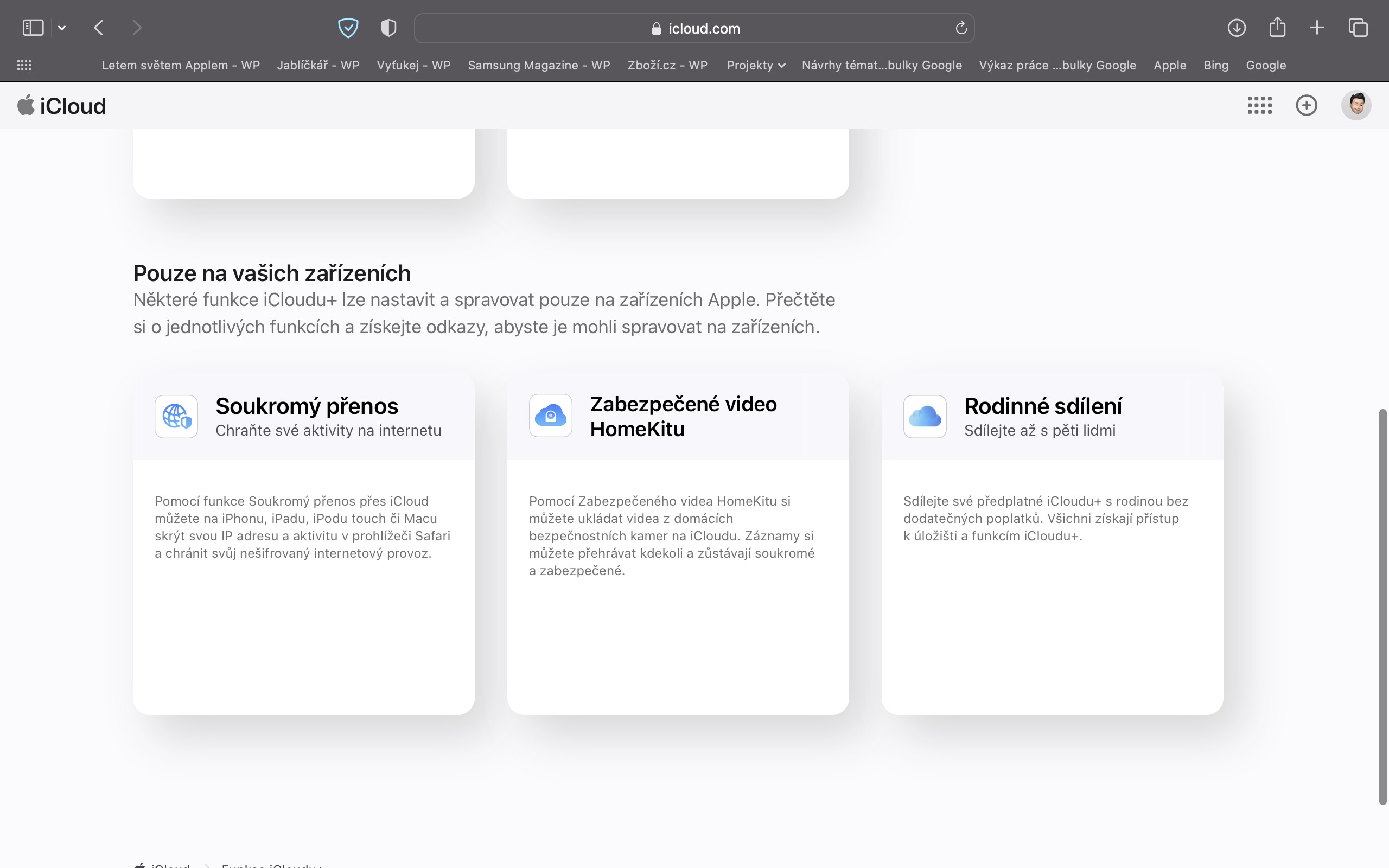1389x868 pixels.
Task: Show the tab overview
Action: (x=1358, y=28)
